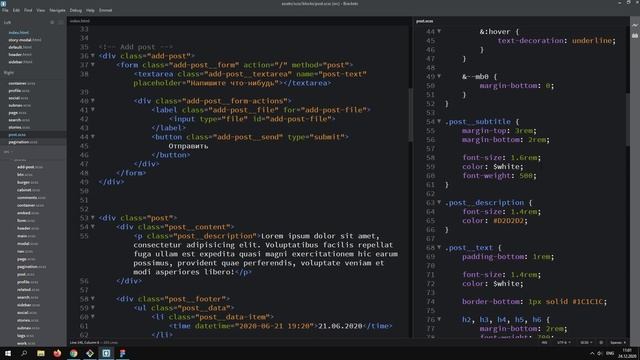
Task: Open the Navigate menu
Action: (57, 10)
